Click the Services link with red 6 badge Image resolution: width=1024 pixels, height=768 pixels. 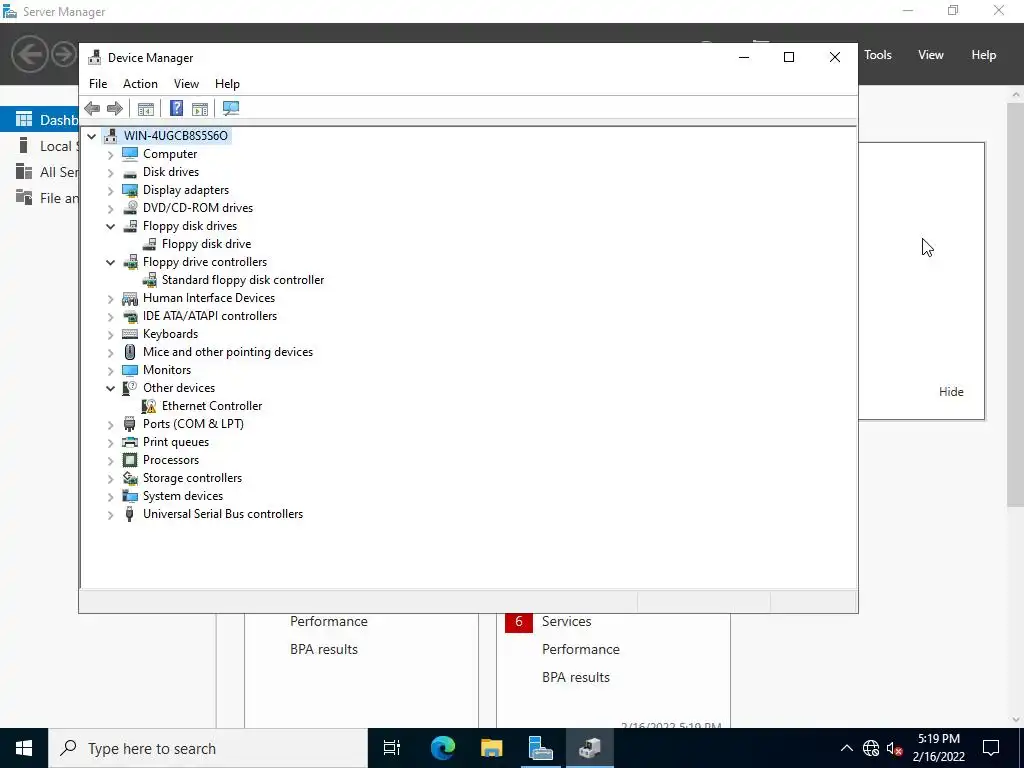566,622
